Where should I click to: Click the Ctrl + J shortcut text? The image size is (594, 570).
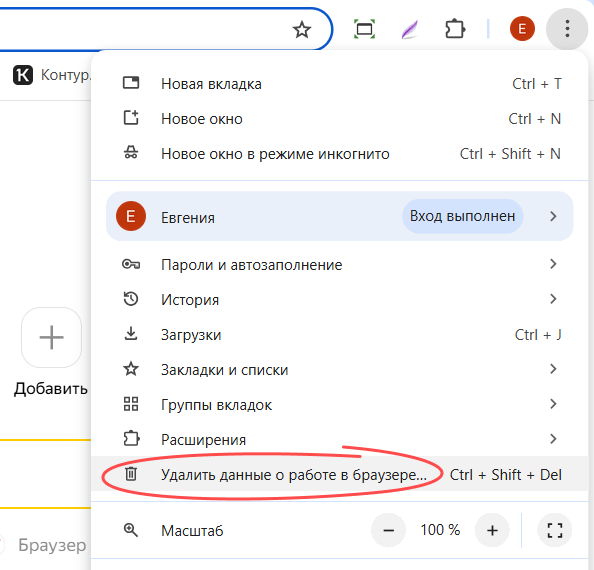538,335
